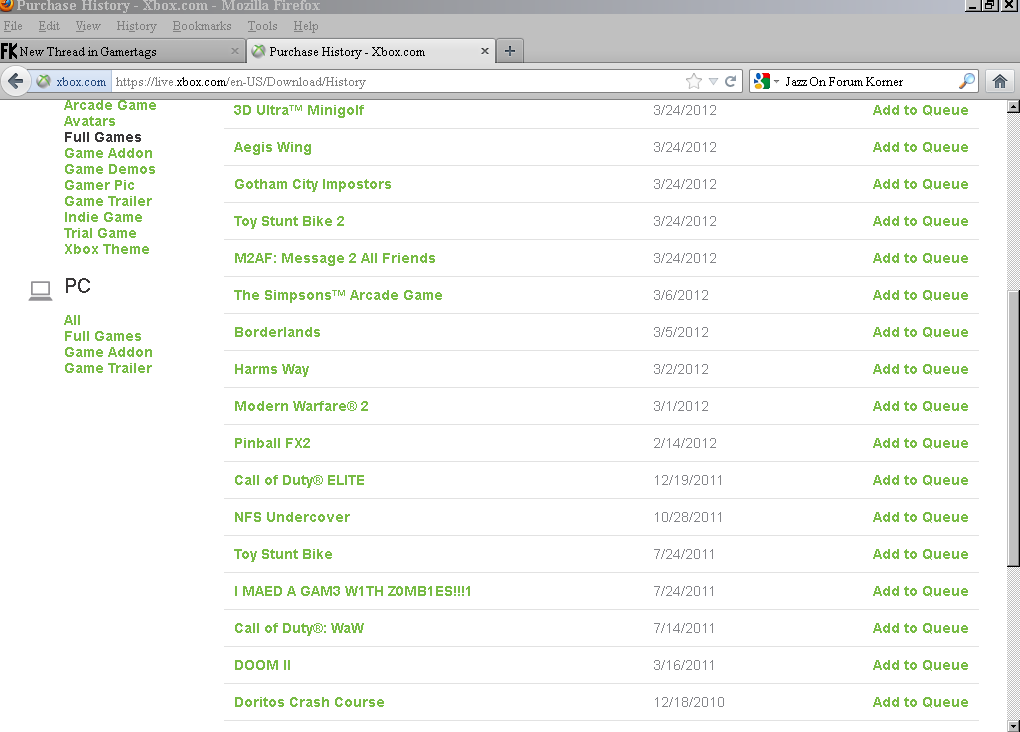The image size is (1020, 732).
Task: Filter by Indie Game category
Action: (103, 217)
